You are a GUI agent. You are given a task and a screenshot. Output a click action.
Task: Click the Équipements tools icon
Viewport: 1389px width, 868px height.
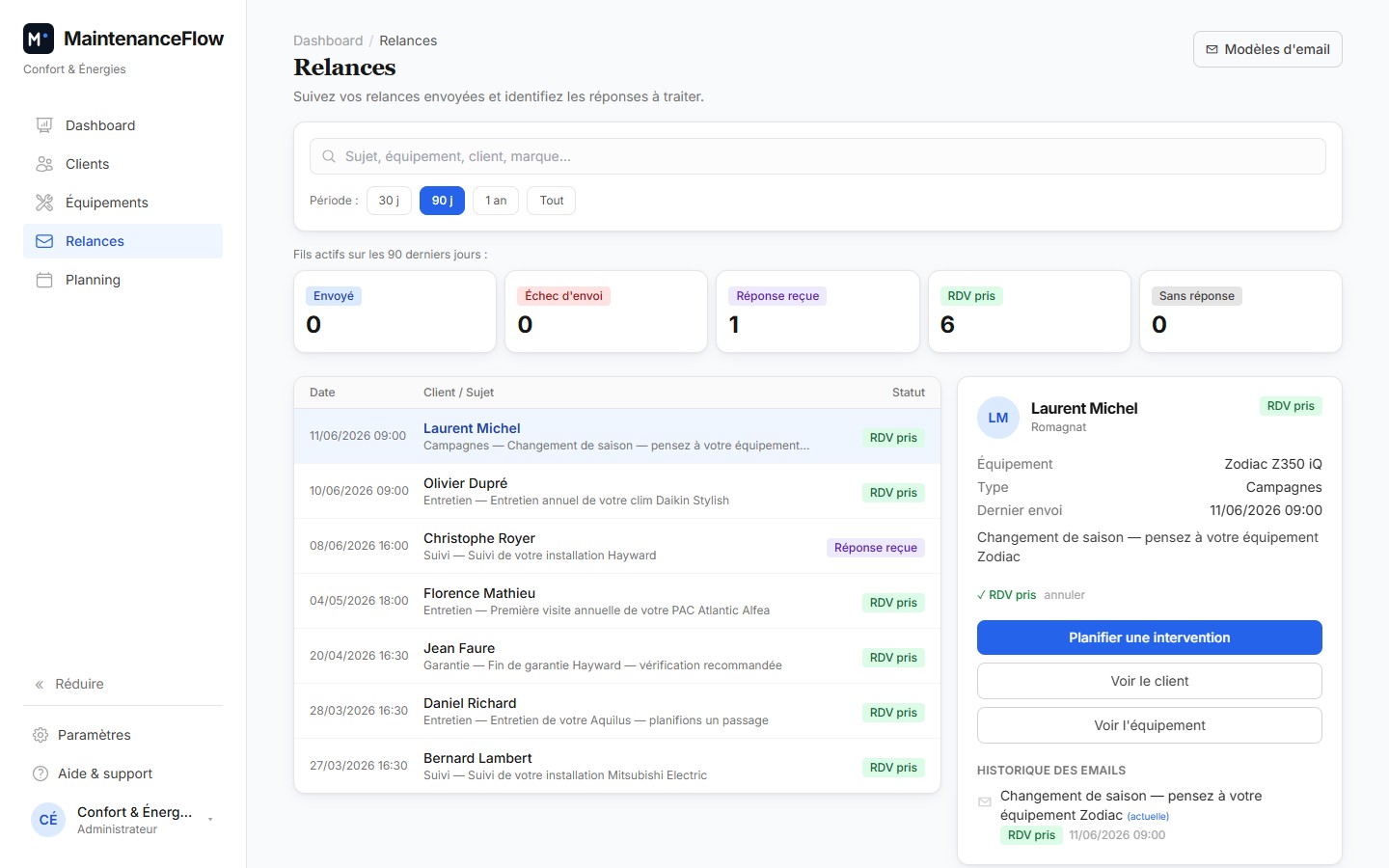pos(44,203)
